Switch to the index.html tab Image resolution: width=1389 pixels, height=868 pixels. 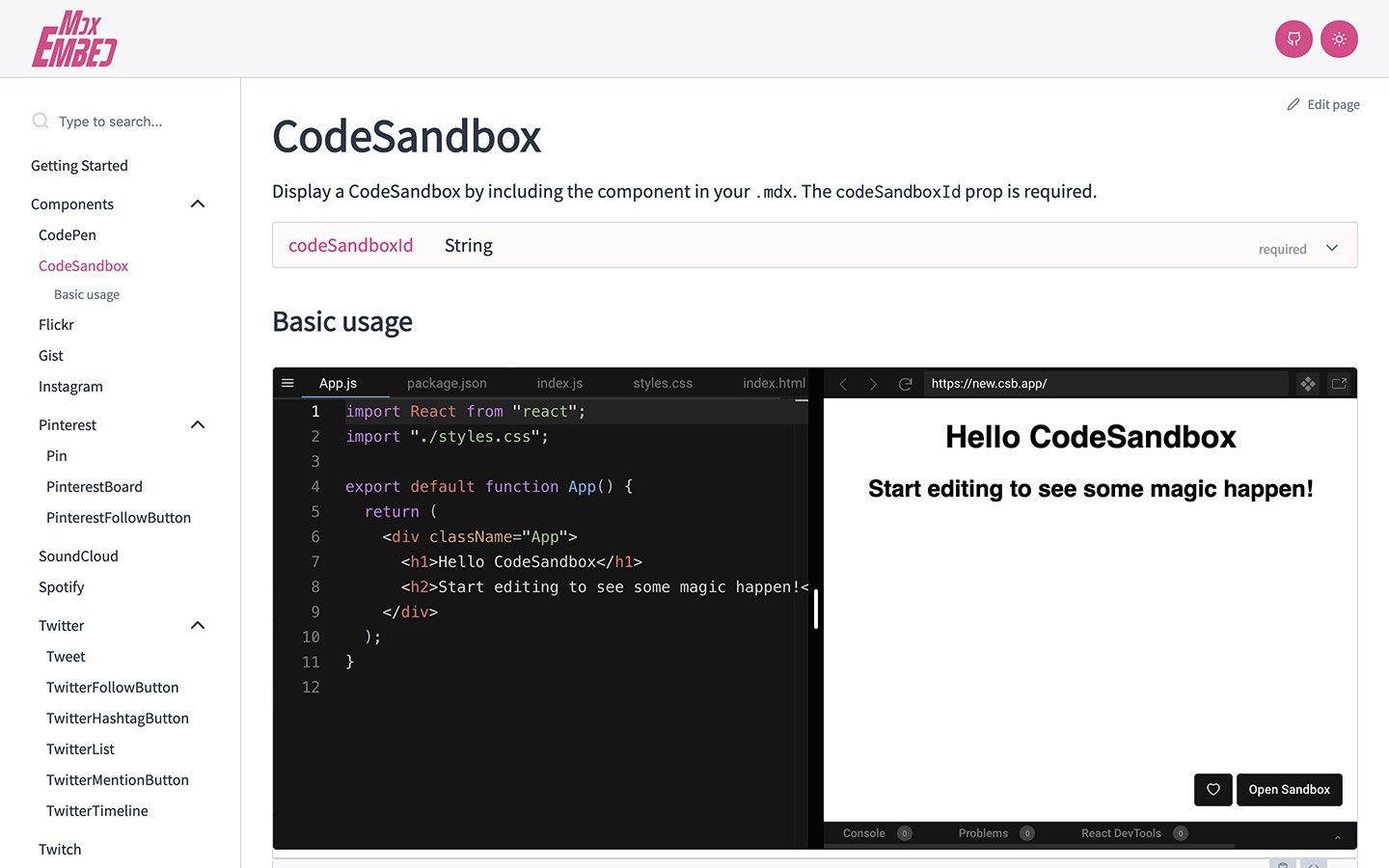(x=774, y=383)
